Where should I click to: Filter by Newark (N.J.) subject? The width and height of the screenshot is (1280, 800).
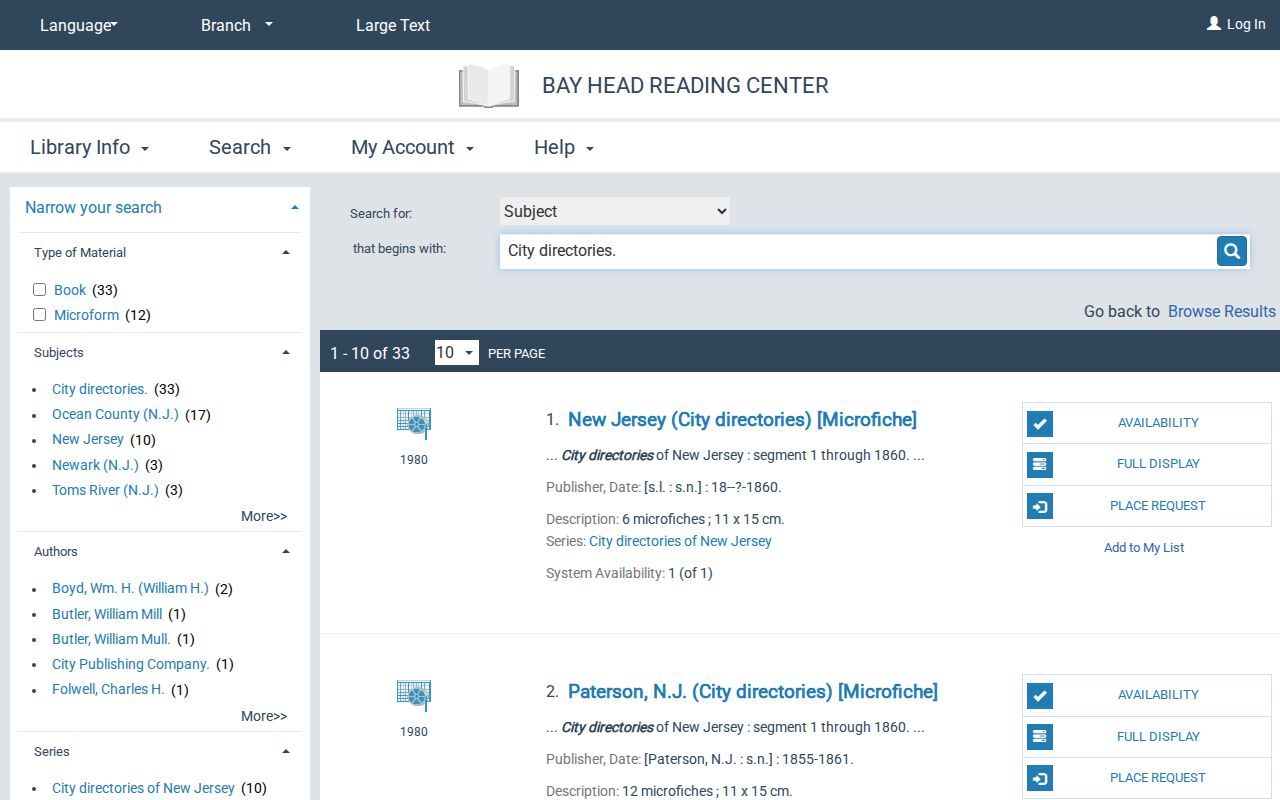click(96, 465)
